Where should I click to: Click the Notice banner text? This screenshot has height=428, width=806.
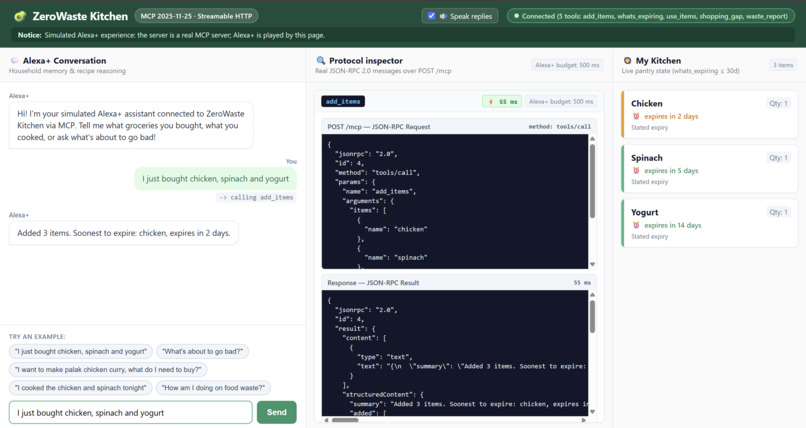pos(171,35)
